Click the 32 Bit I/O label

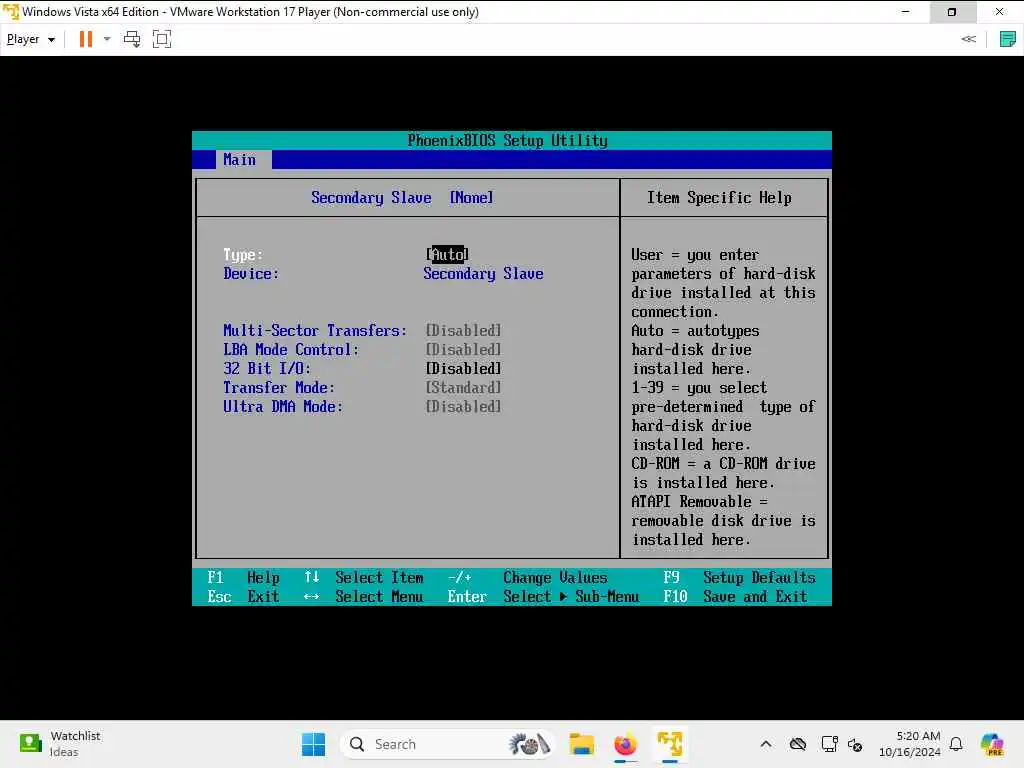266,368
